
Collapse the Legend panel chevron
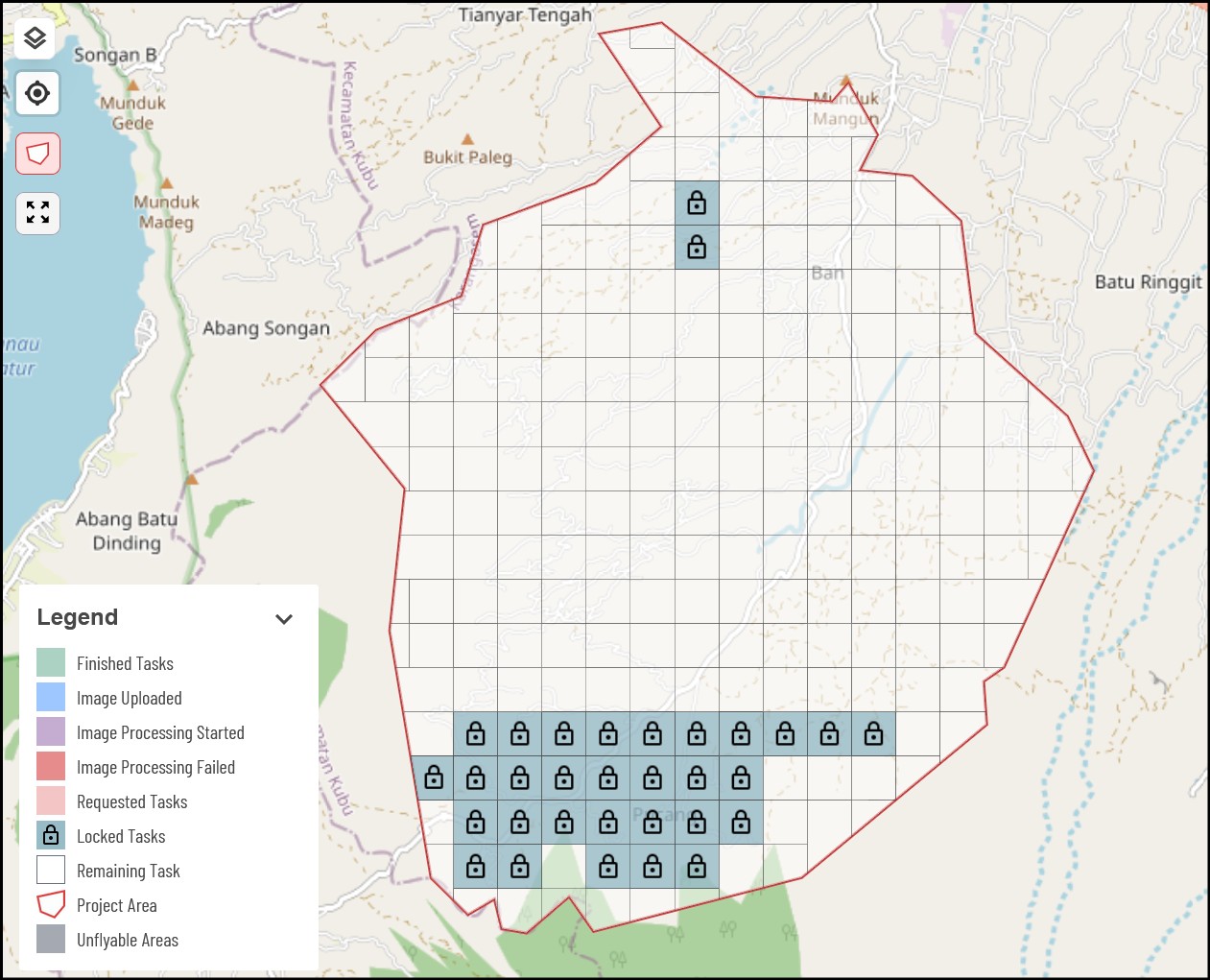(x=283, y=619)
